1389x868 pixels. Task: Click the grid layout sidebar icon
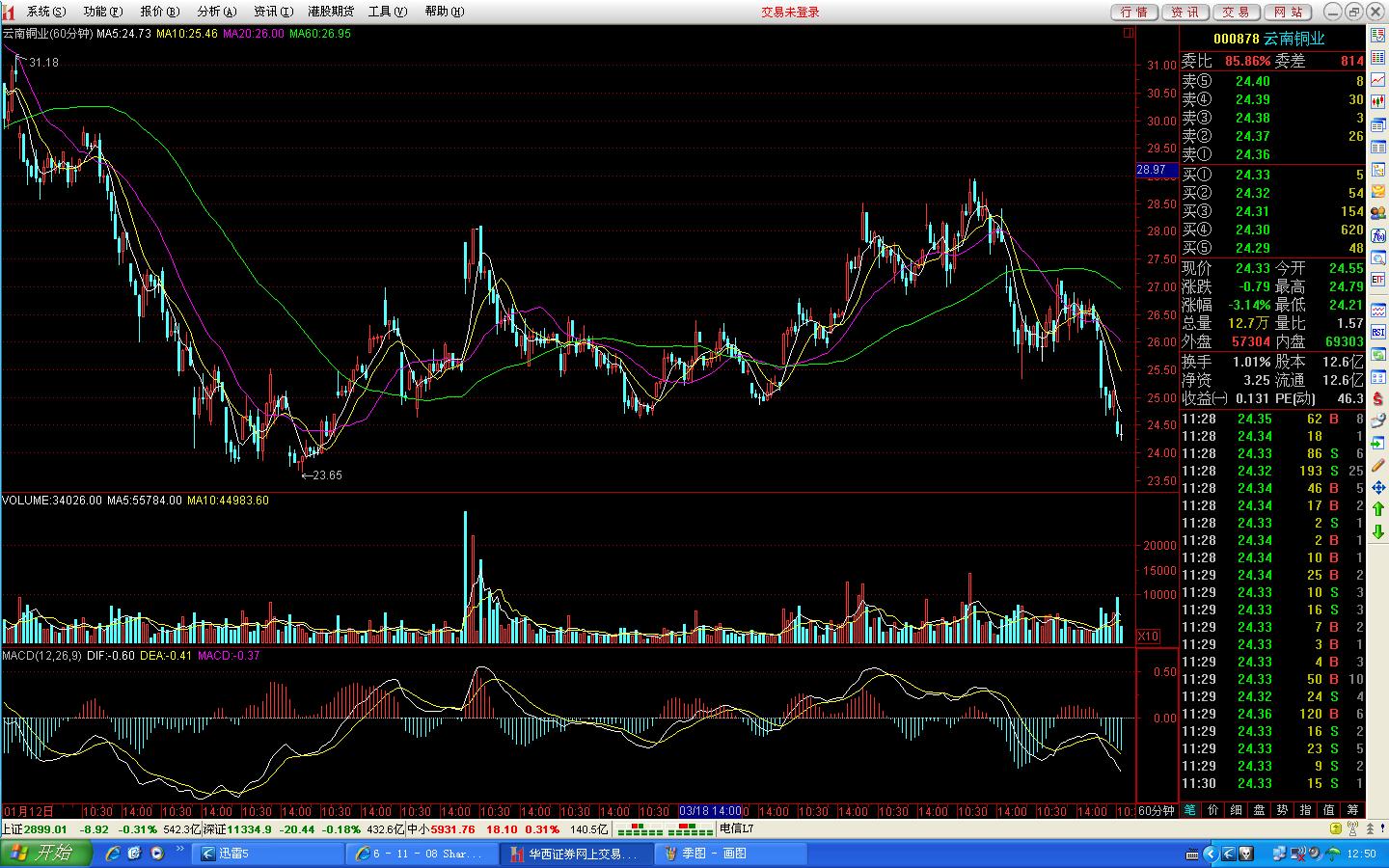1377,376
